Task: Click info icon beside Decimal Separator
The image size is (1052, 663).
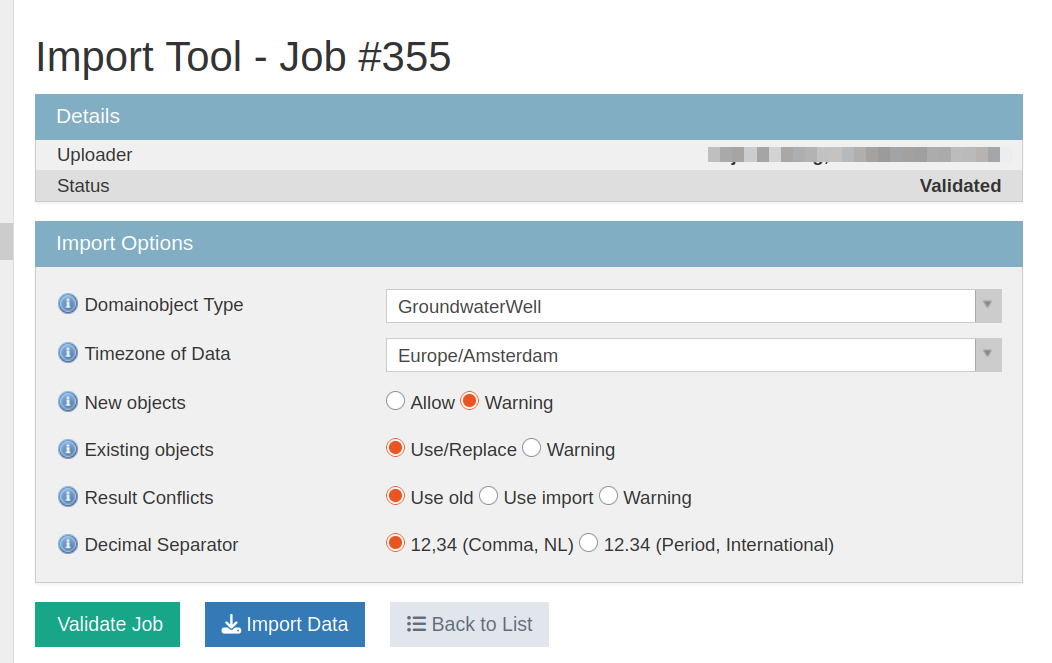Action: coord(68,544)
